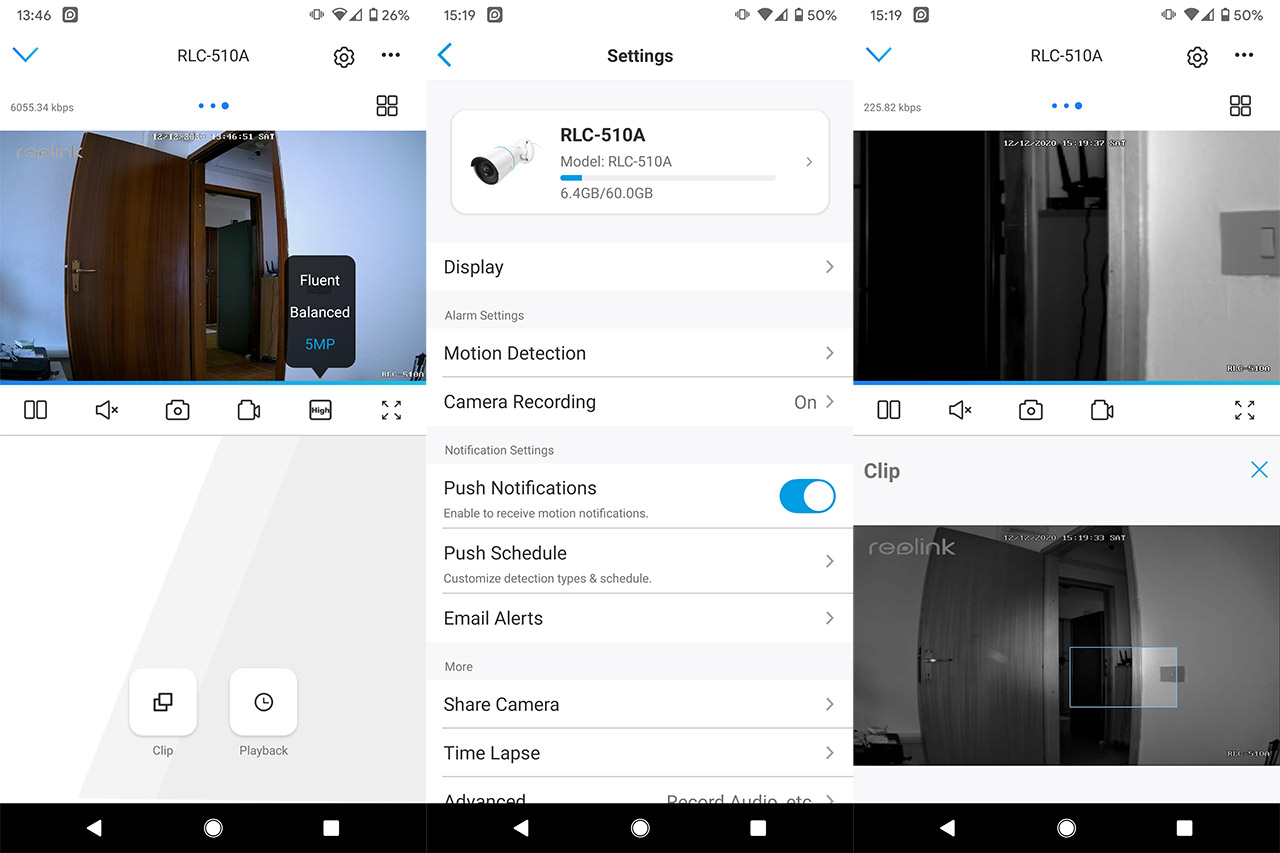This screenshot has width=1280, height=853.
Task: Open settings gear in left RLC-510A screen
Action: point(344,57)
